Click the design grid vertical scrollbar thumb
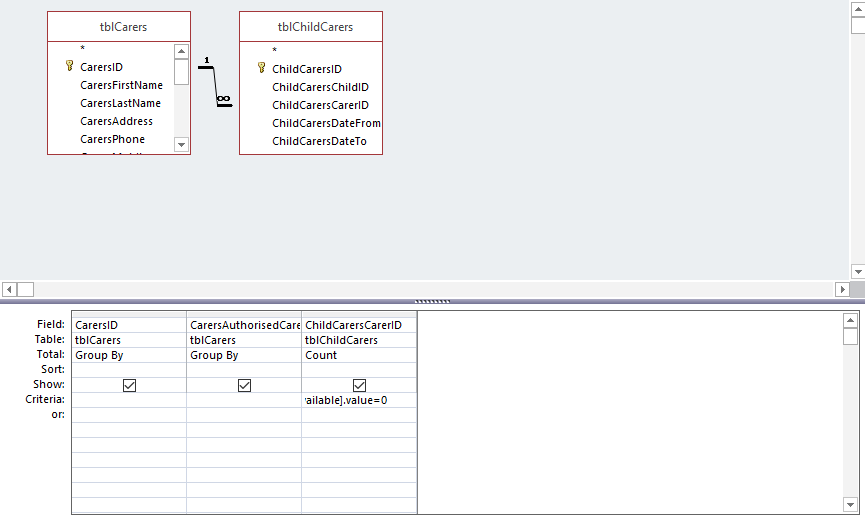 coord(850,336)
